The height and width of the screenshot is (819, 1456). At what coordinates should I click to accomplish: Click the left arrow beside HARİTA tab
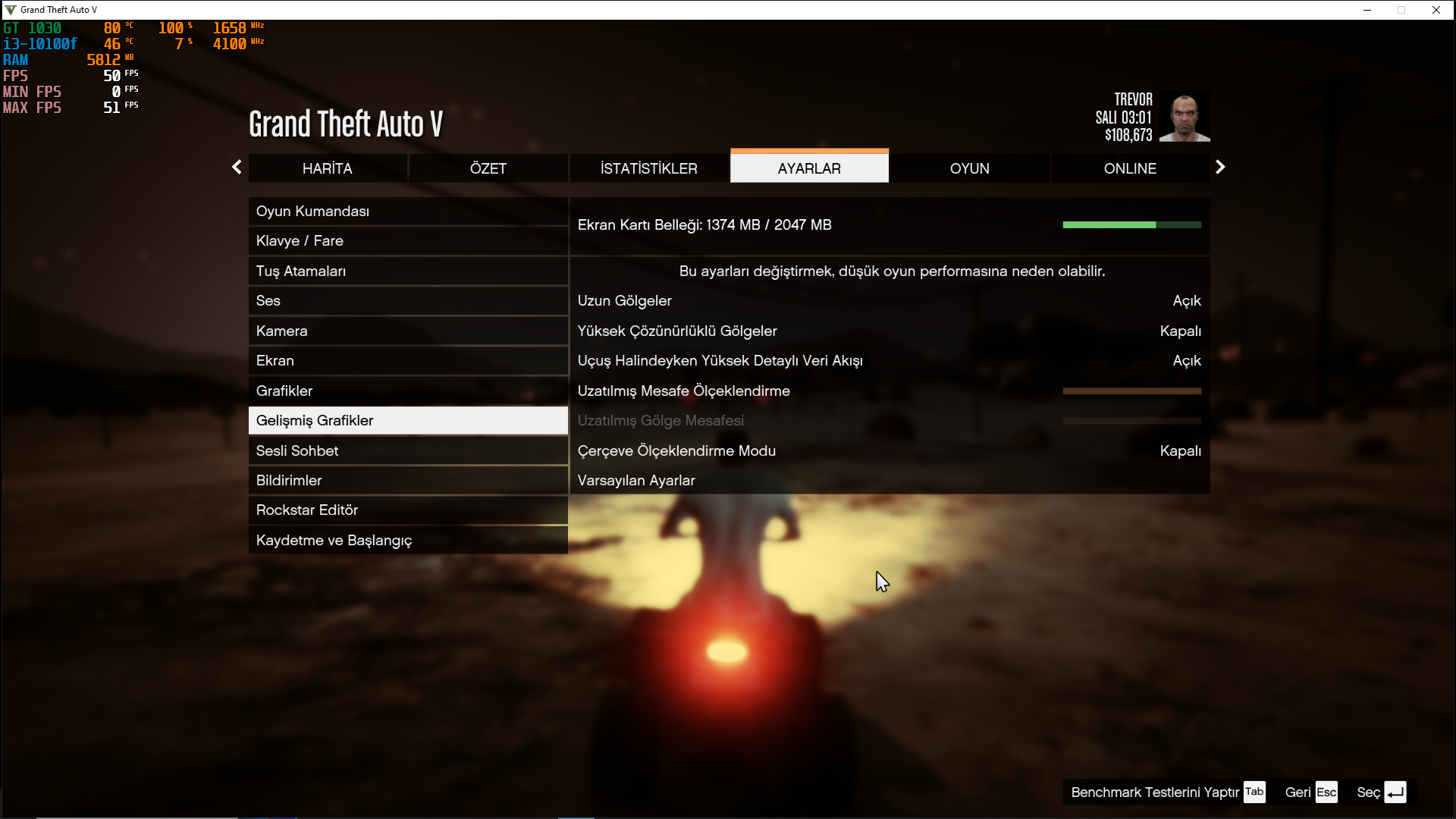[x=237, y=168]
